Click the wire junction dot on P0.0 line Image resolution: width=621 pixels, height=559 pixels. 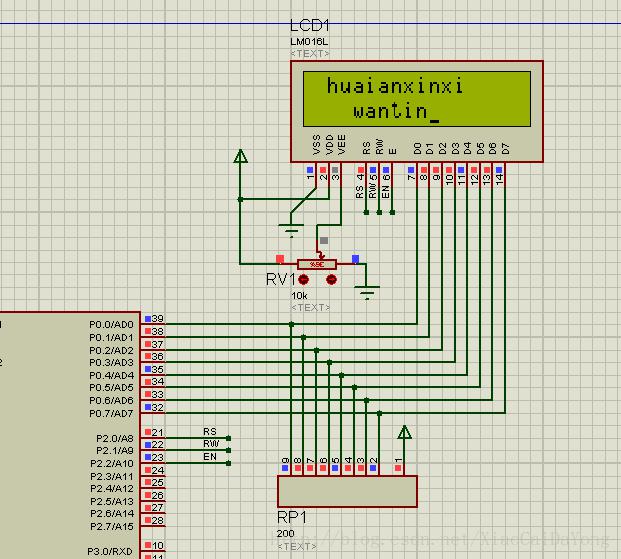291,324
